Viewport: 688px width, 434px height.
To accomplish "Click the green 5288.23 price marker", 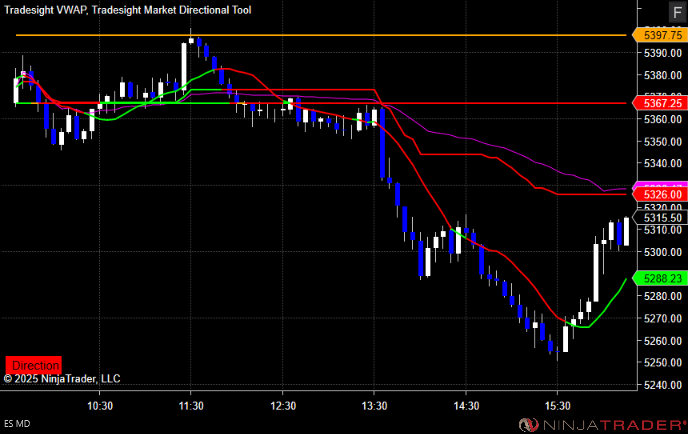I will tap(660, 278).
